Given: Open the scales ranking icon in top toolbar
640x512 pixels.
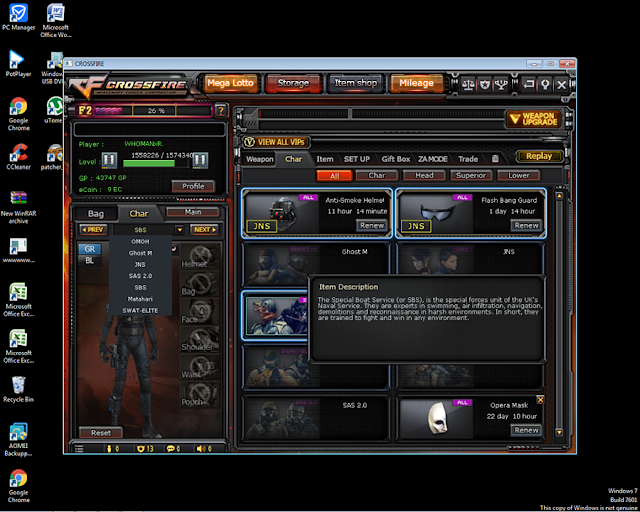Looking at the screenshot, I should pyautogui.click(x=468, y=85).
